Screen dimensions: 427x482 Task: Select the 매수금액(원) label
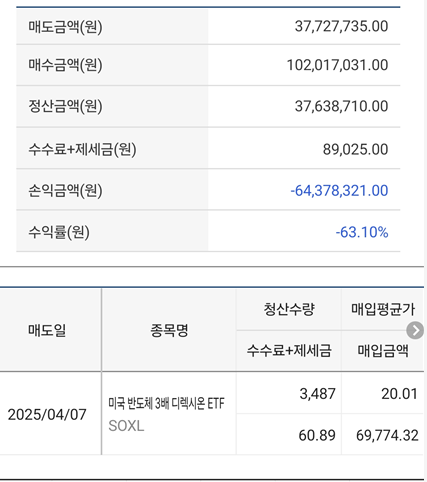[65, 65]
